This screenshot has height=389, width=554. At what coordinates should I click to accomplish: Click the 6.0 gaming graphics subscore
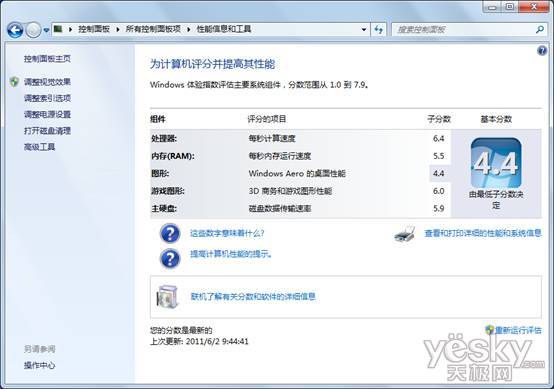point(438,191)
